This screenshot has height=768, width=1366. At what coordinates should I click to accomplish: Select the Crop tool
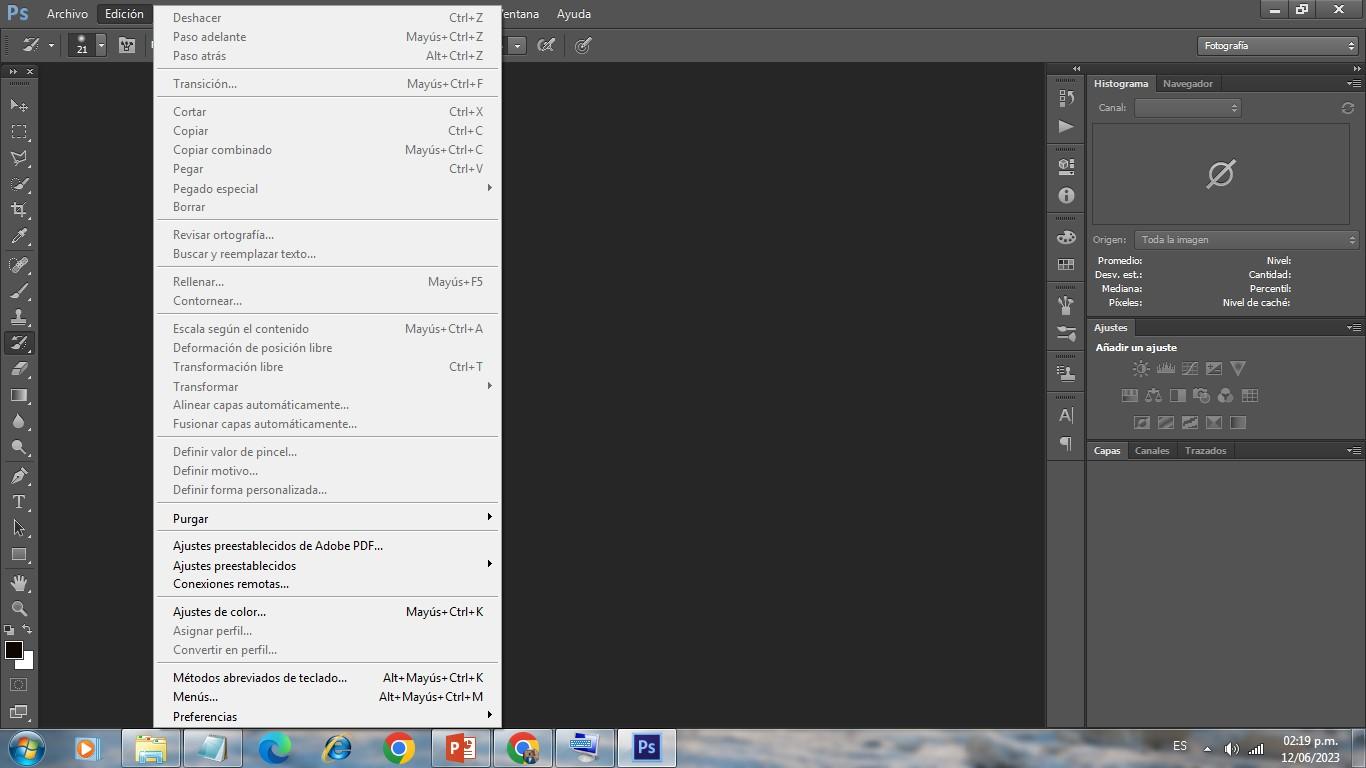click(19, 211)
